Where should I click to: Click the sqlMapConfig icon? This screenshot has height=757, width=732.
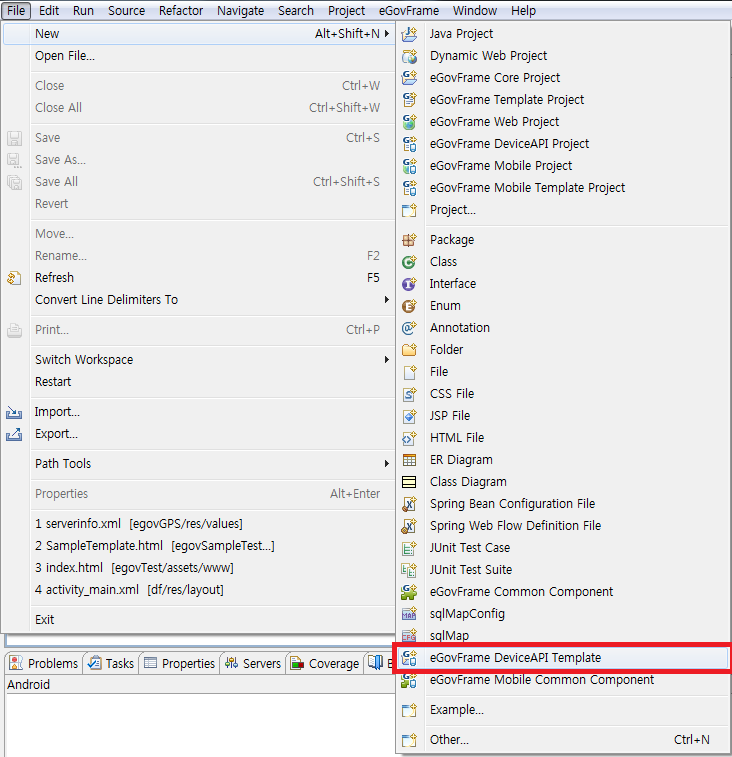(409, 614)
